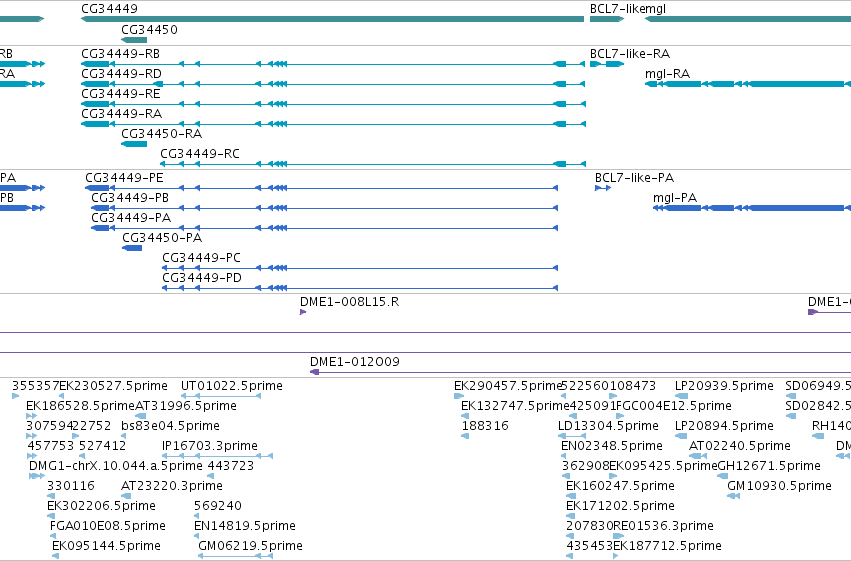This screenshot has width=851, height=561.
Task: Click EST 330116
Action: pyautogui.click(x=71, y=486)
